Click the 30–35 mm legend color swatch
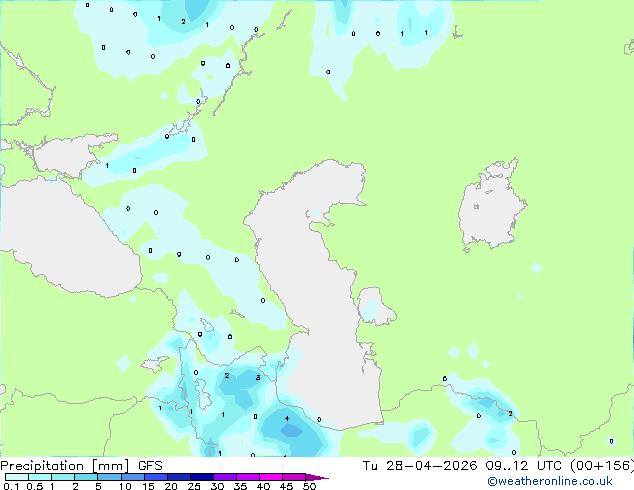Viewport: 634px width, 490px height. click(225, 477)
